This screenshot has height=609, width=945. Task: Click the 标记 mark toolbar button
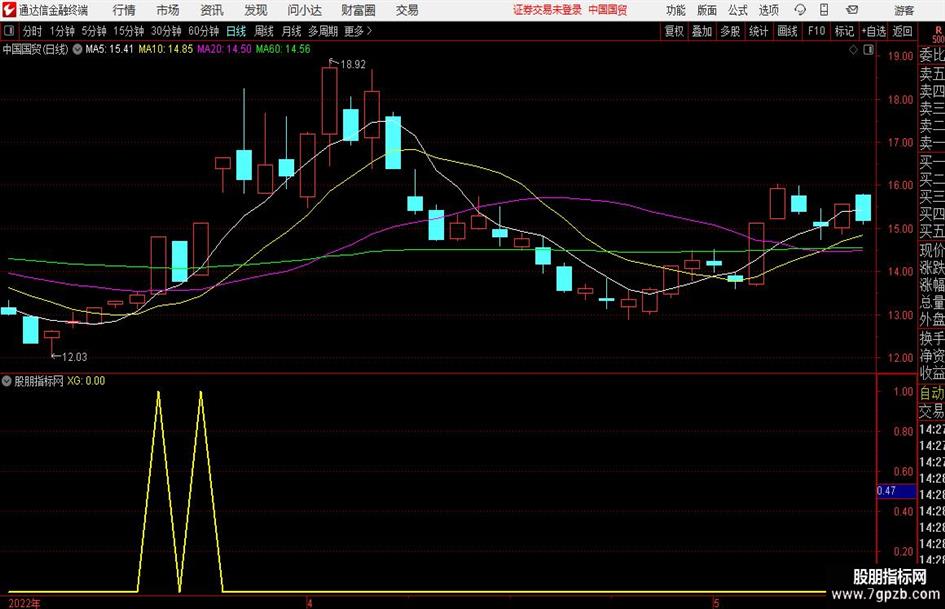pos(844,31)
